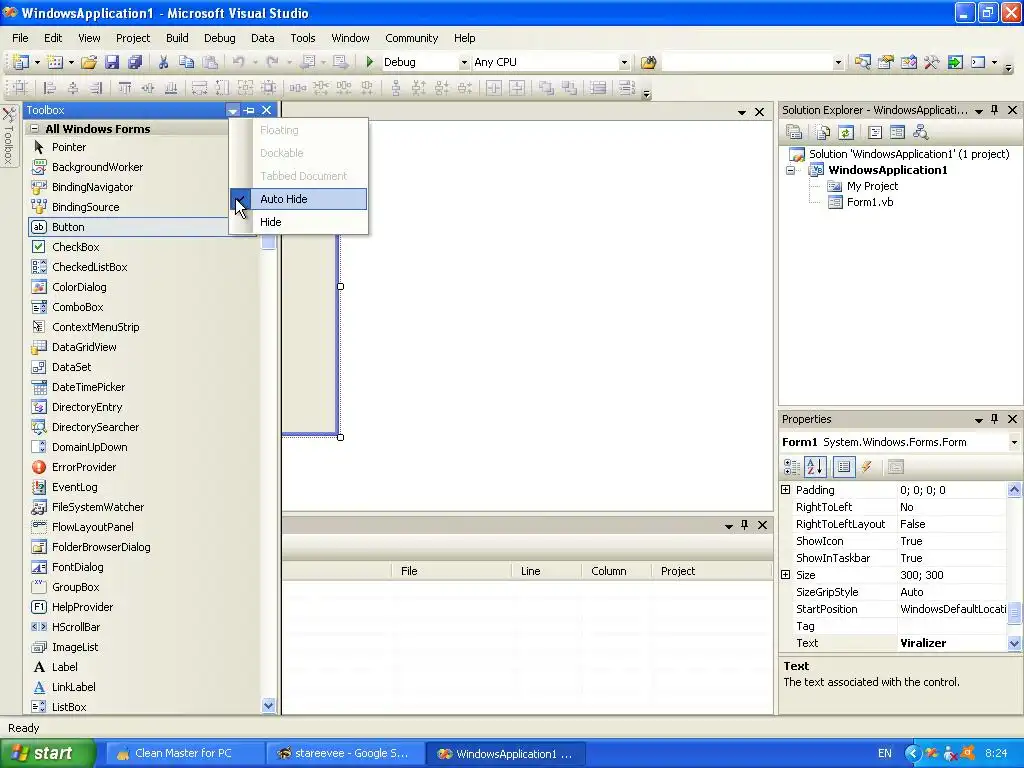The height and width of the screenshot is (768, 1024).
Task: Open the Project menu
Action: (x=133, y=38)
